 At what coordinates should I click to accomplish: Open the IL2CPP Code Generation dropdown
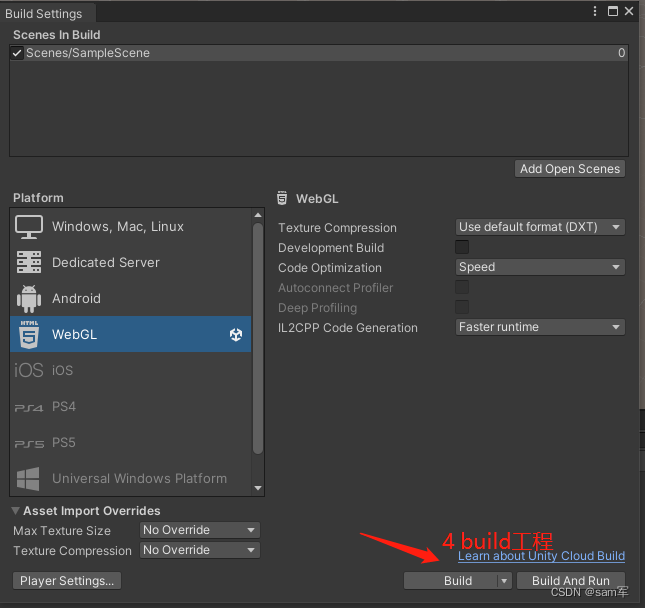540,327
